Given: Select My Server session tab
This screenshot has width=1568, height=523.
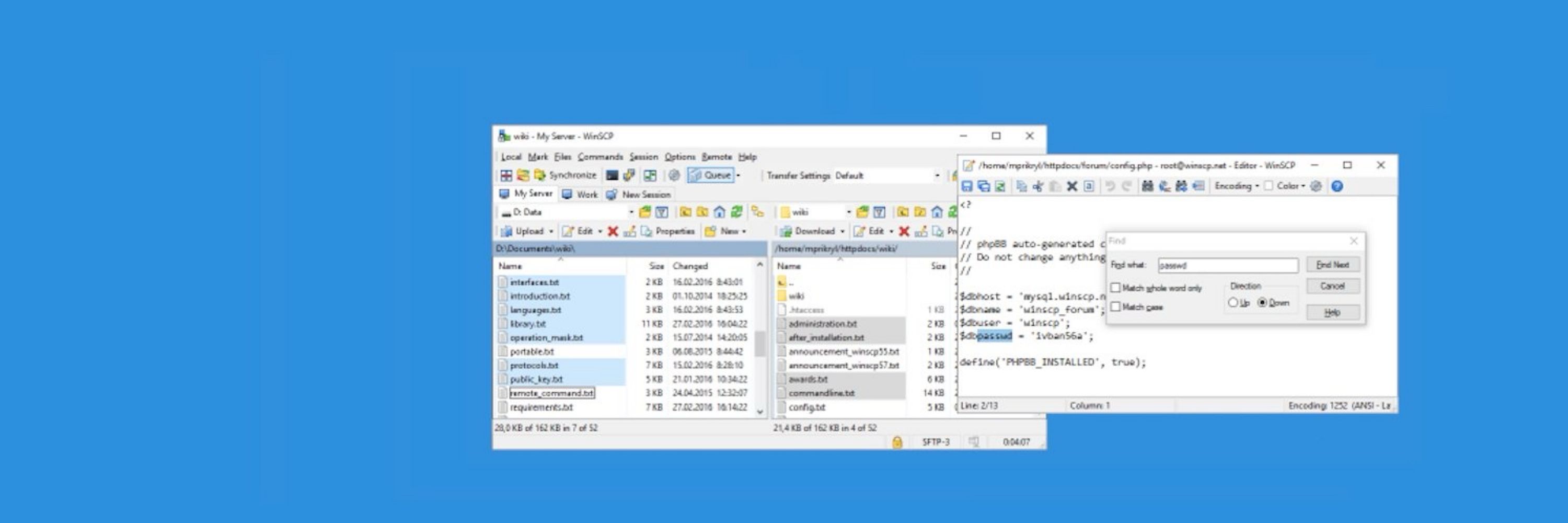Looking at the screenshot, I should (526, 194).
